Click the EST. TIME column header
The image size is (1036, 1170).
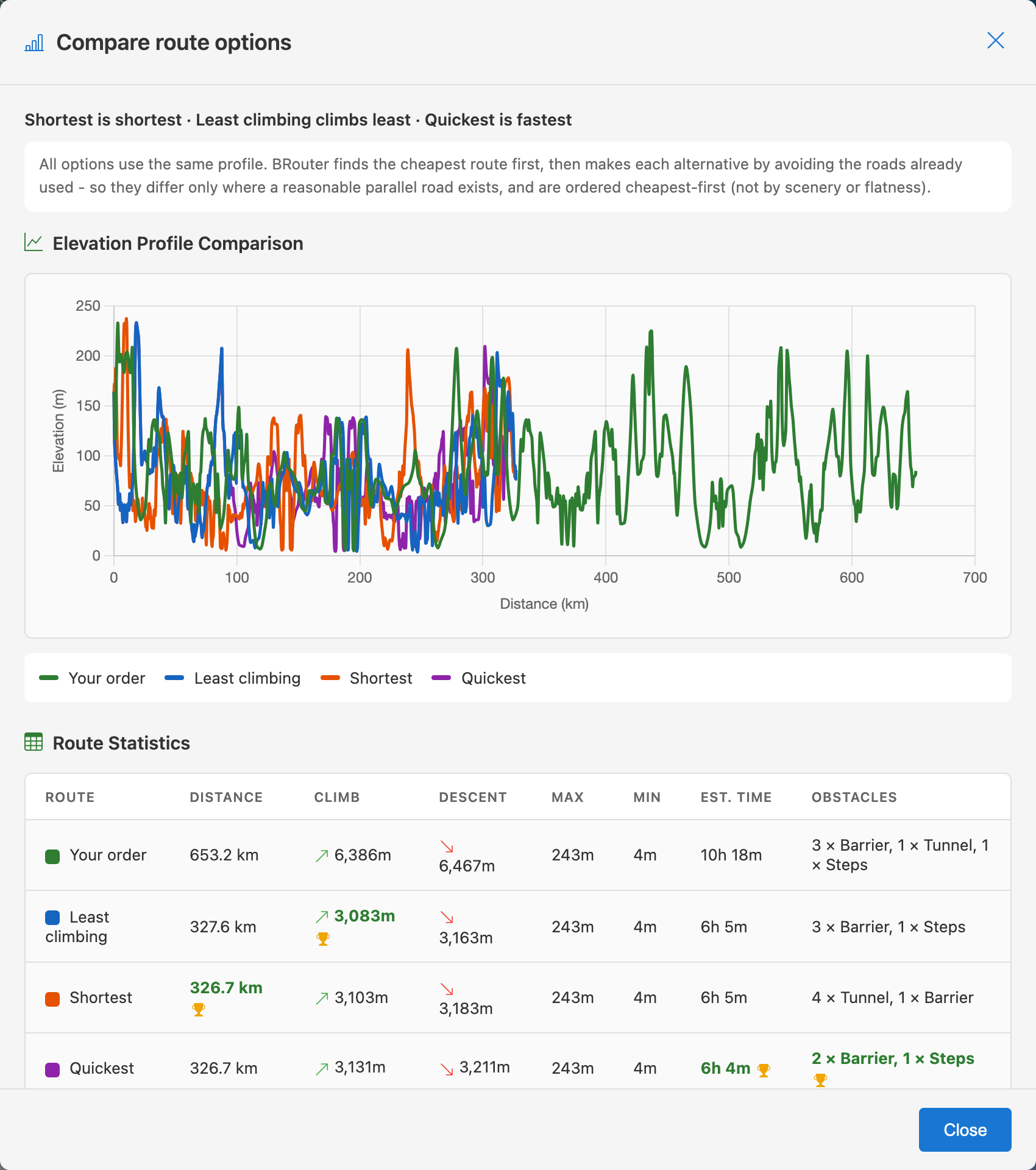[736, 797]
